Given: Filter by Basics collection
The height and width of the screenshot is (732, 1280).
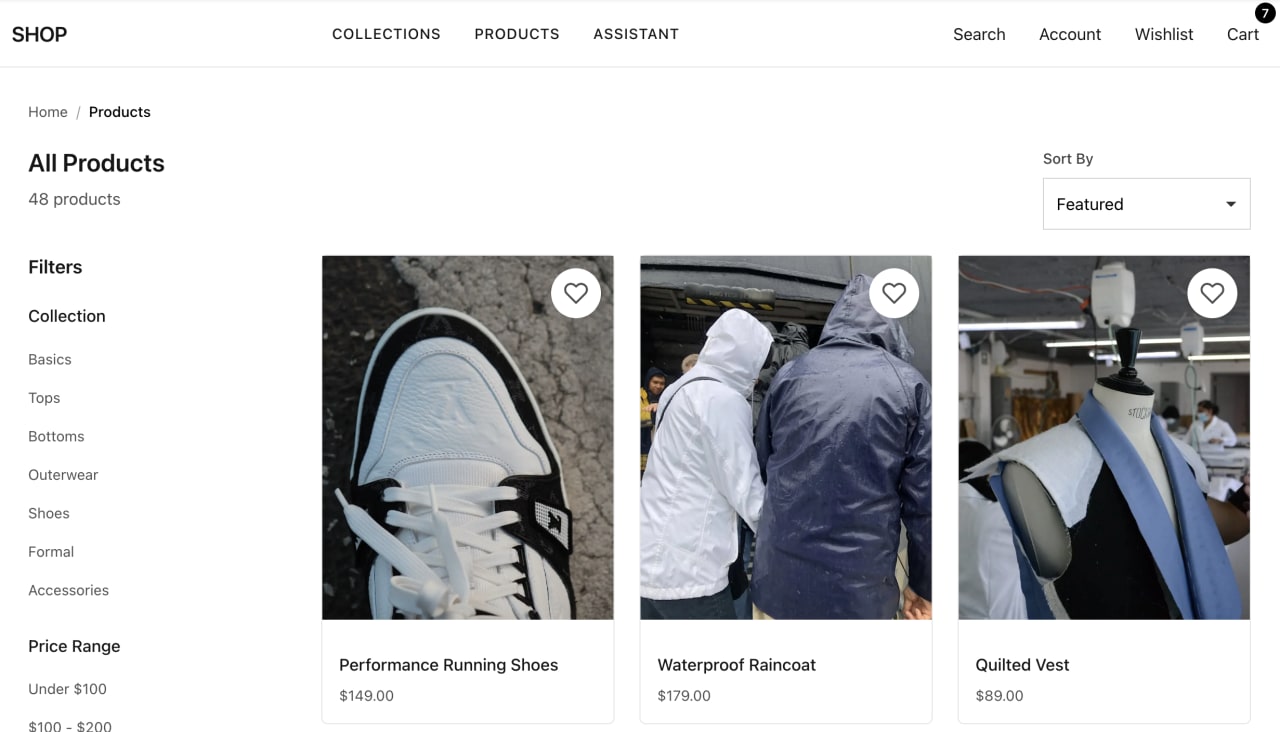Looking at the screenshot, I should [50, 359].
